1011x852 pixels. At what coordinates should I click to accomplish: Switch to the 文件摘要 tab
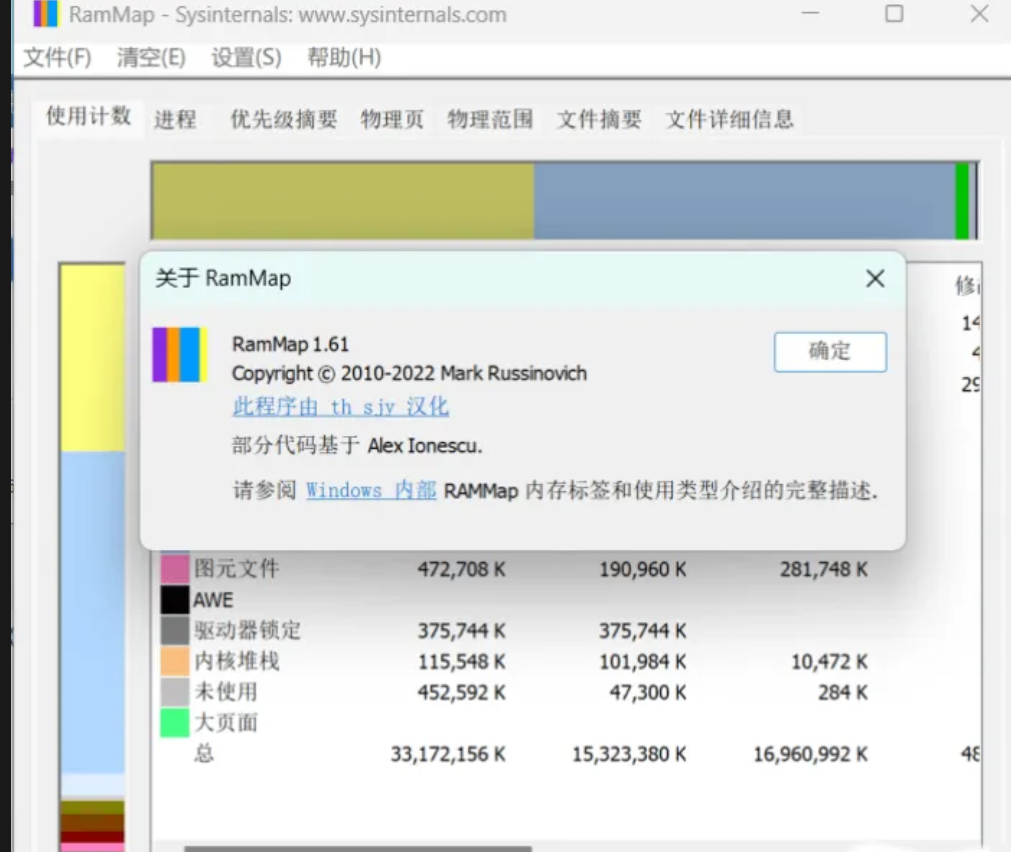click(599, 119)
